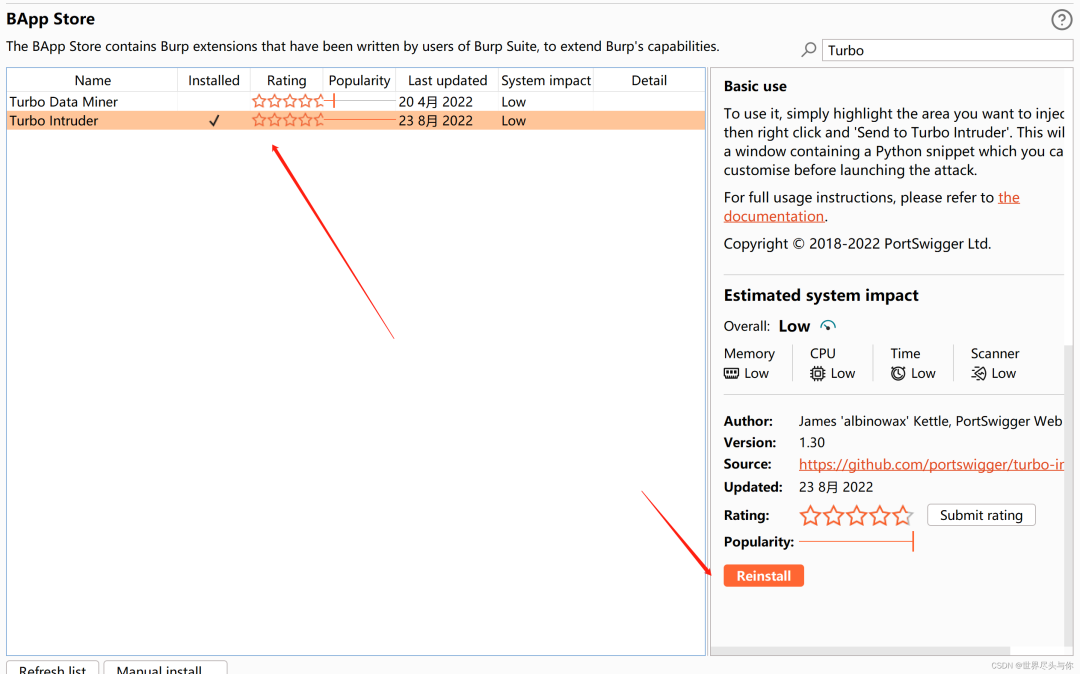Click the Turbo Intruder row star rating
The image size is (1080, 674).
288,120
